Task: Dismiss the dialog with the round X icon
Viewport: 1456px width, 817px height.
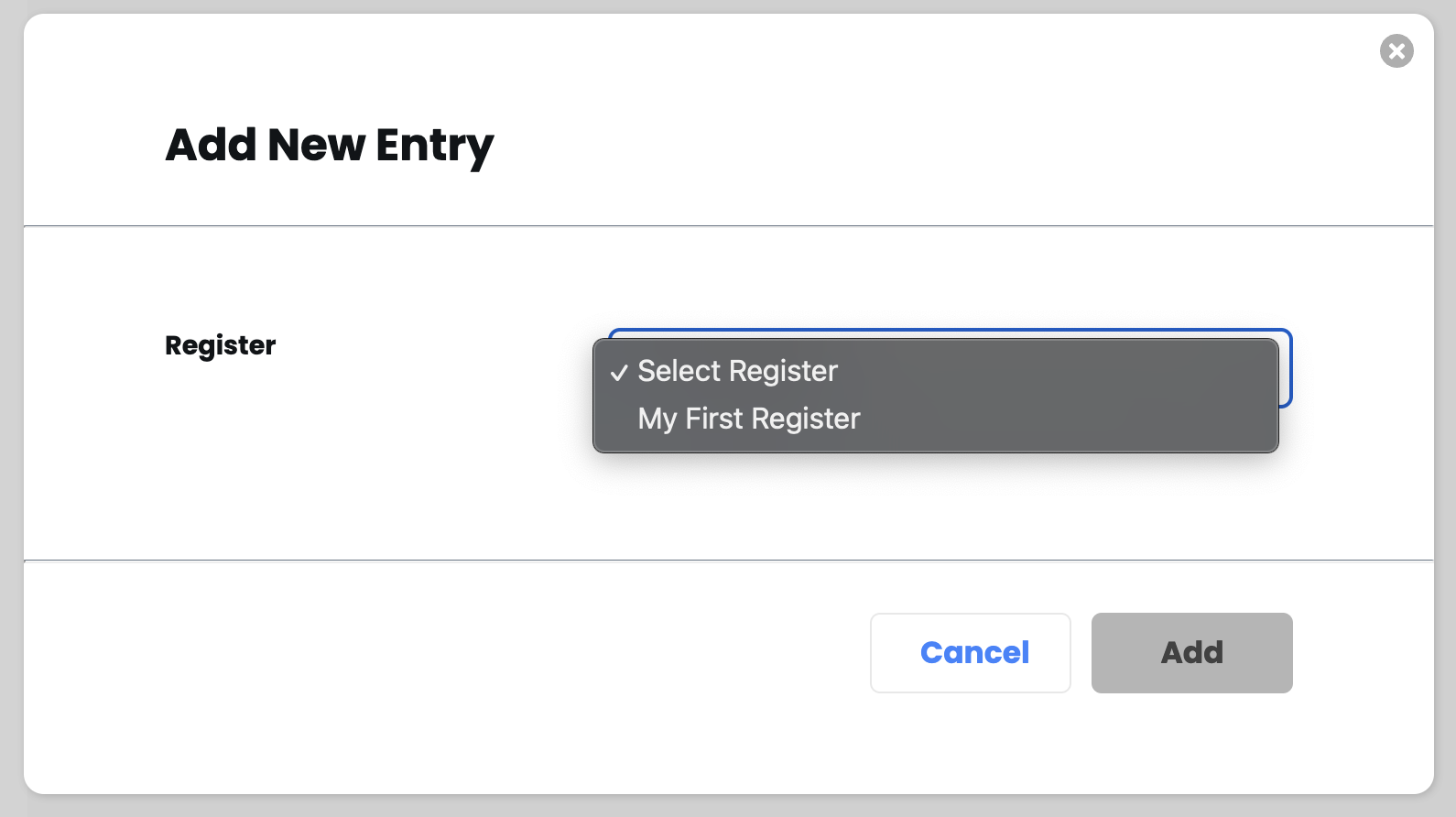Action: click(1396, 51)
